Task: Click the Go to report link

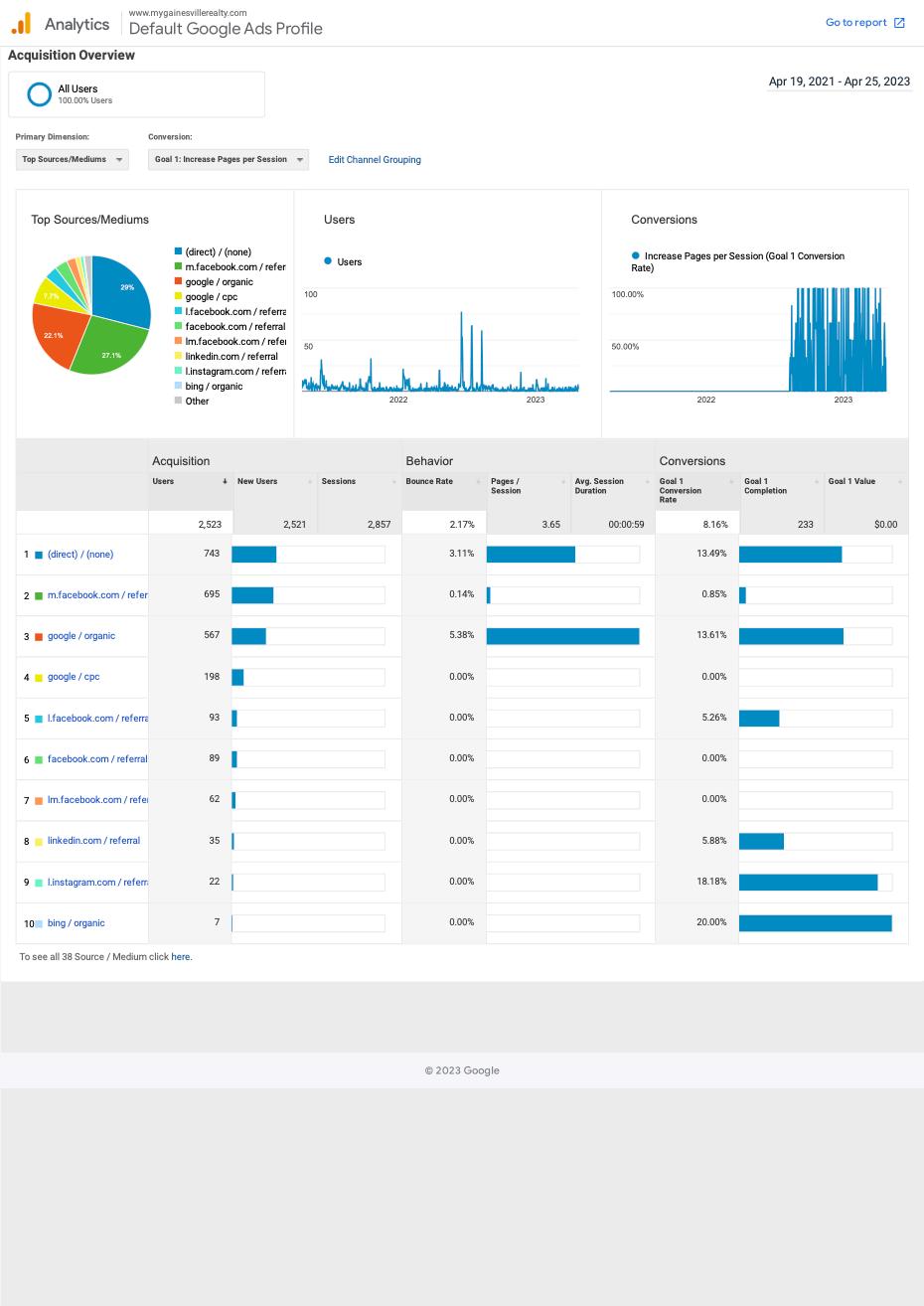Action: 855,23
